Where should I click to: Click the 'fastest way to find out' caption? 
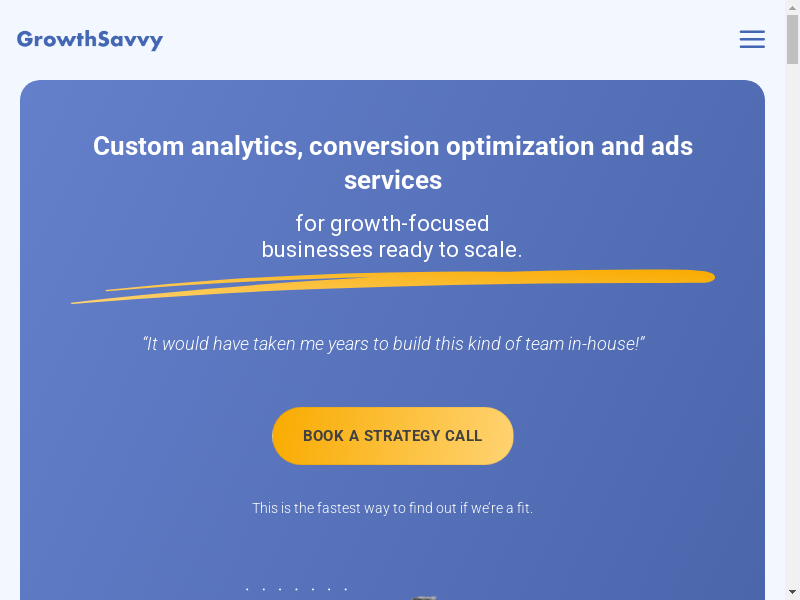(x=392, y=508)
